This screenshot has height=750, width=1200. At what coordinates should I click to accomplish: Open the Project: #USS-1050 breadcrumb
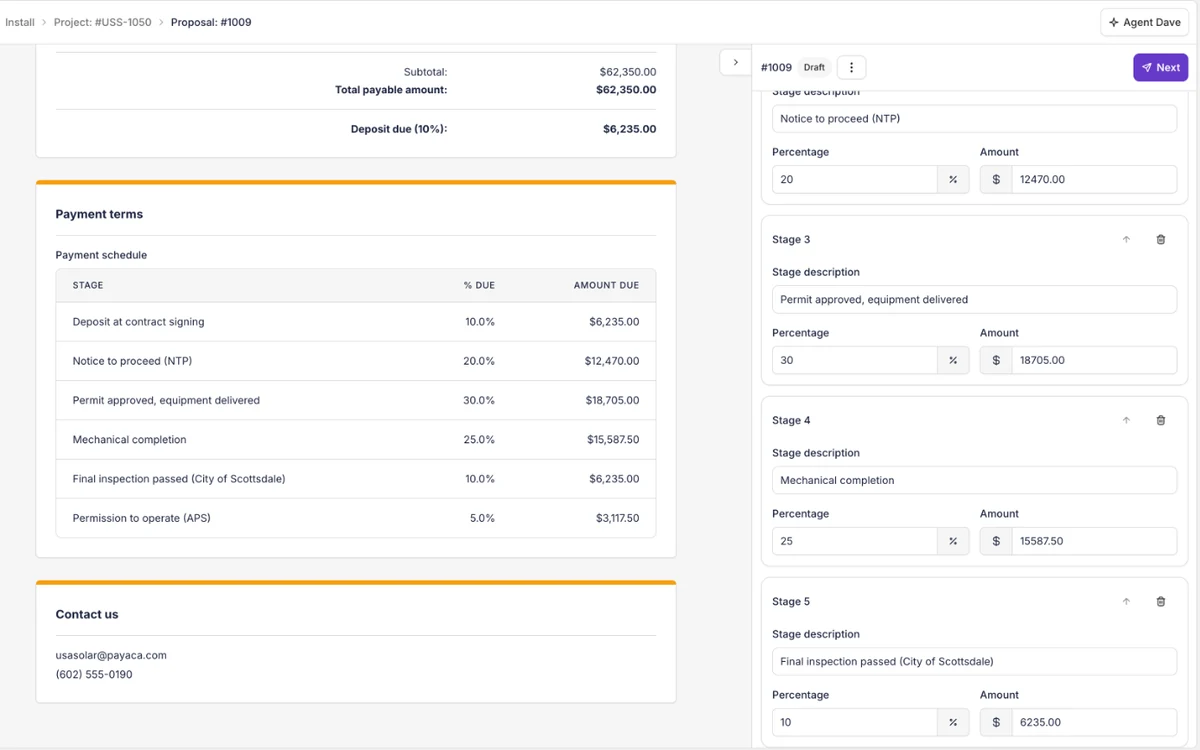102,22
